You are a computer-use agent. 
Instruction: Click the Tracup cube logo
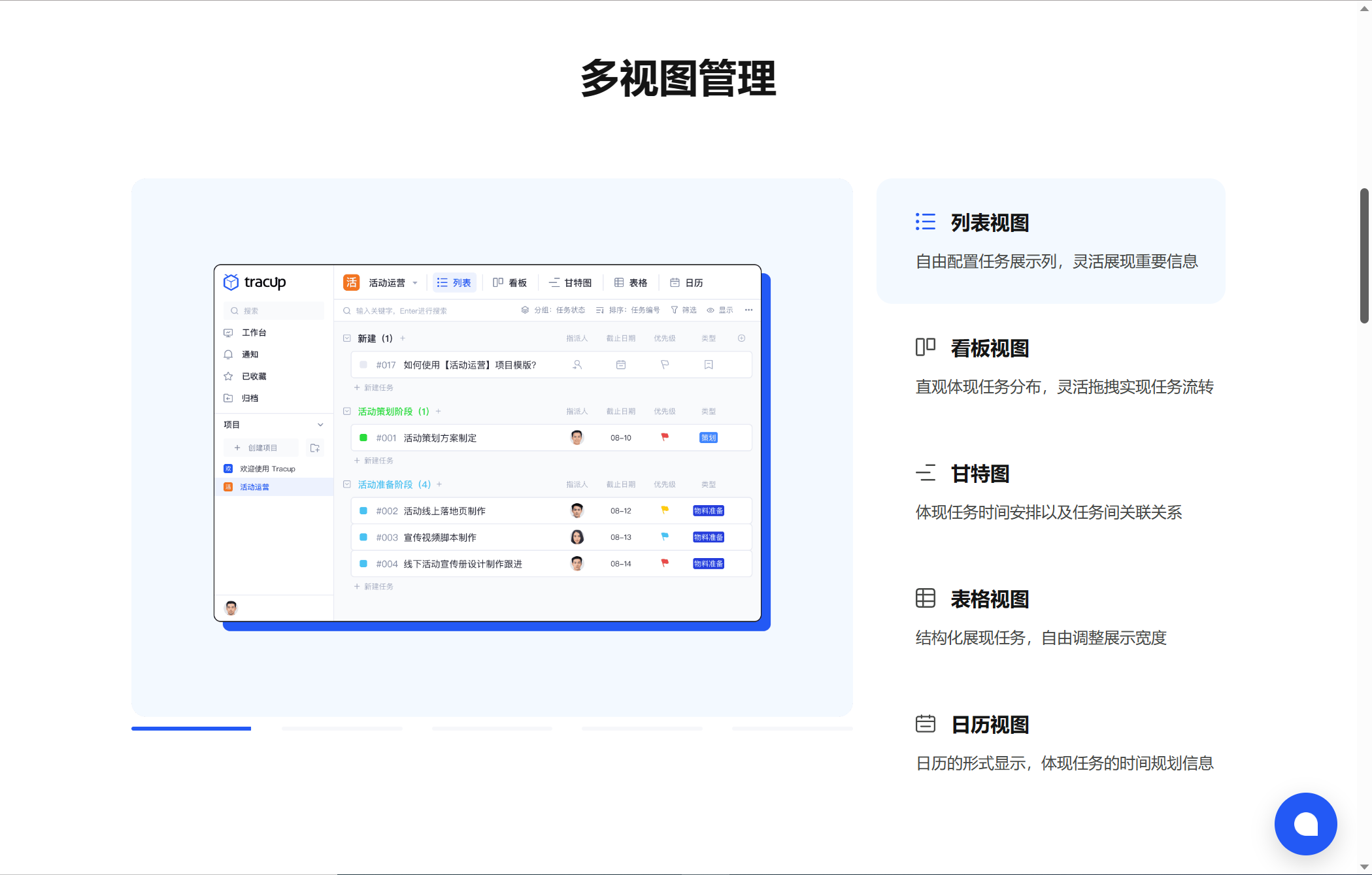click(231, 282)
